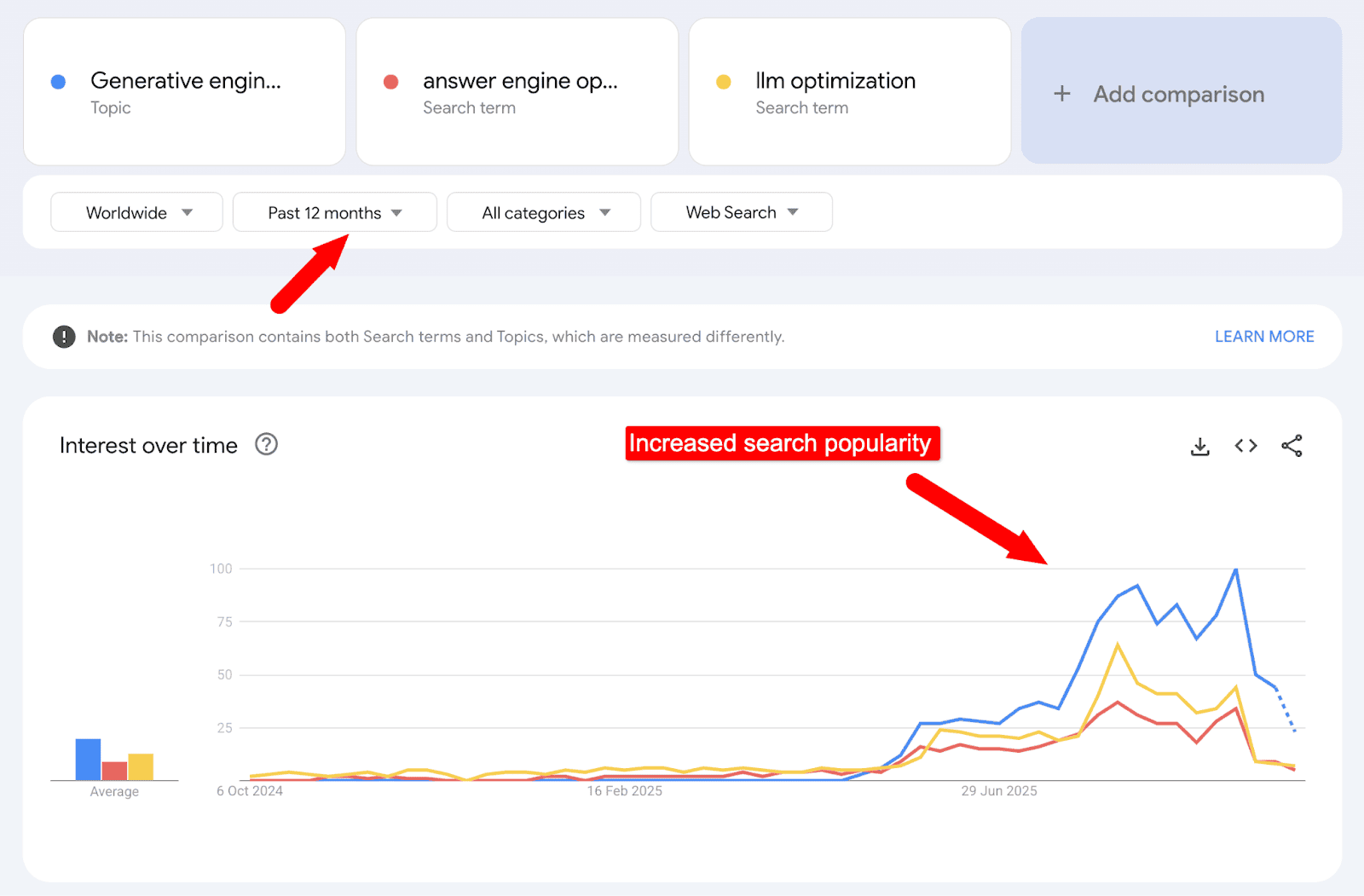This screenshot has height=896, width=1364.
Task: Open the All categories dropdown
Action: (x=544, y=212)
